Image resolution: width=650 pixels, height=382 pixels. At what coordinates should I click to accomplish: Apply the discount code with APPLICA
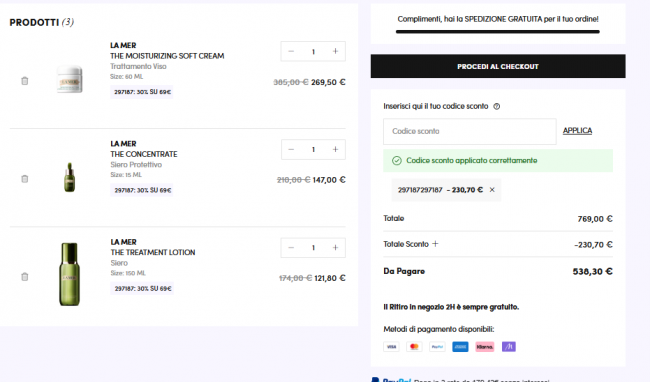[x=577, y=131]
